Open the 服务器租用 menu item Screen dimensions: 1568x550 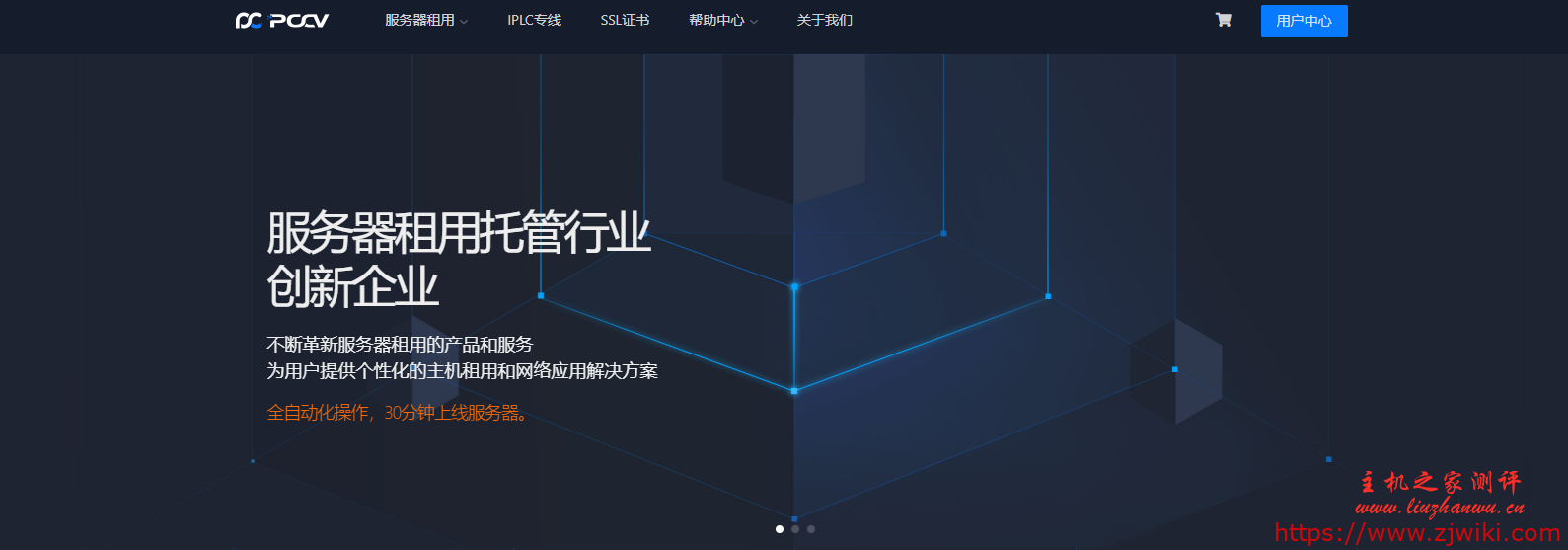[x=419, y=21]
